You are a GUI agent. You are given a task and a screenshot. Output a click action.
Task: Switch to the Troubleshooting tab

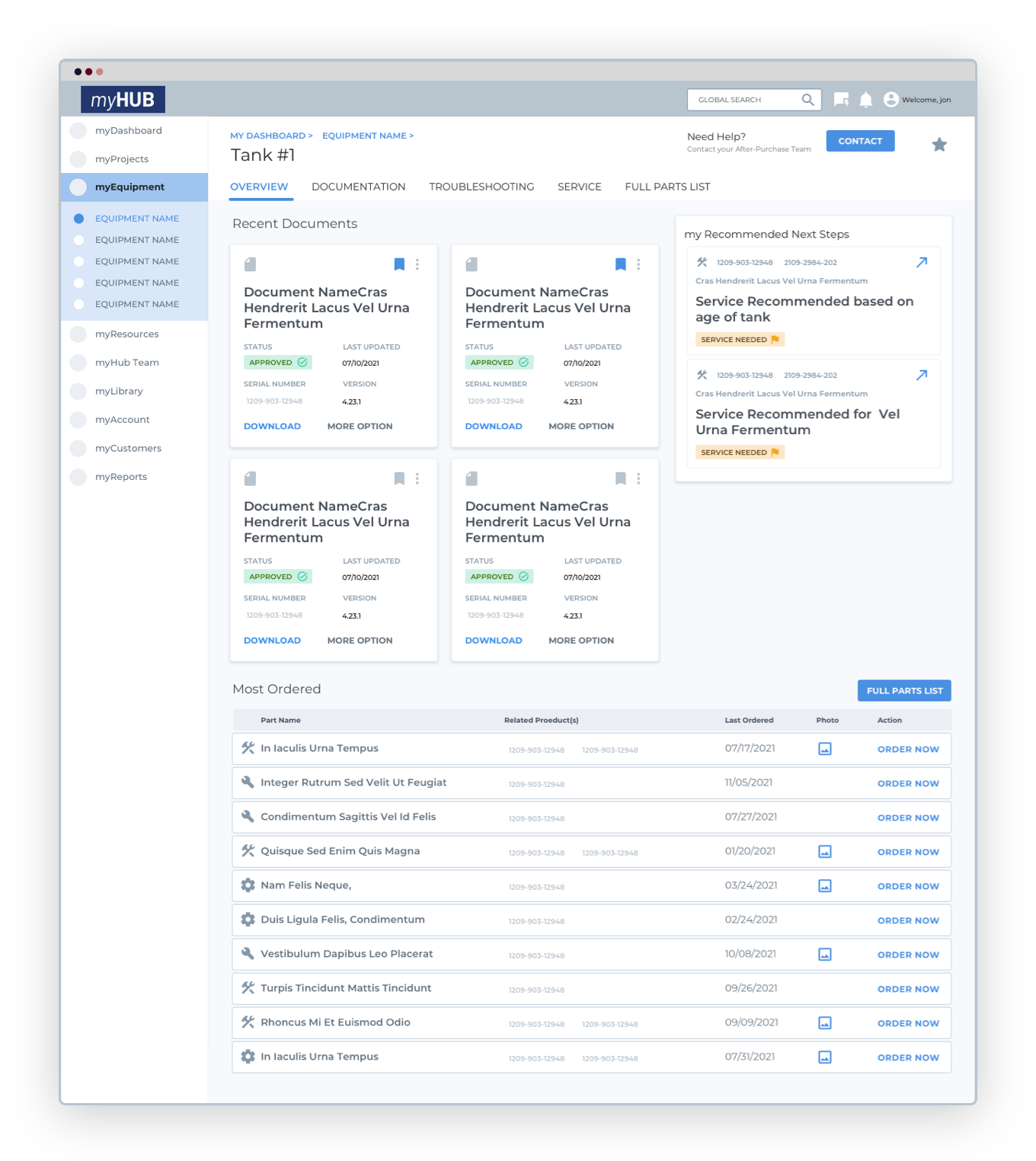point(481,187)
